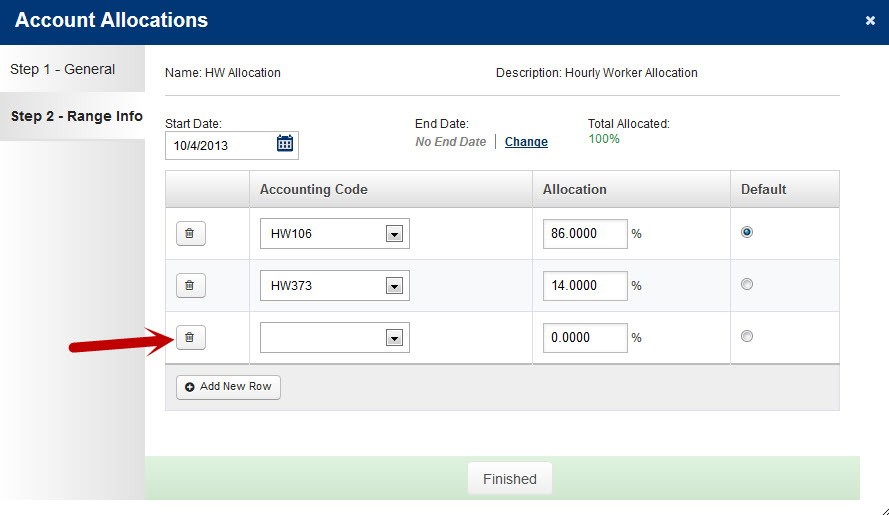Viewport: 889px width, 515px height.
Task: Focus the 86.0000 allocation field
Action: pyautogui.click(x=585, y=234)
